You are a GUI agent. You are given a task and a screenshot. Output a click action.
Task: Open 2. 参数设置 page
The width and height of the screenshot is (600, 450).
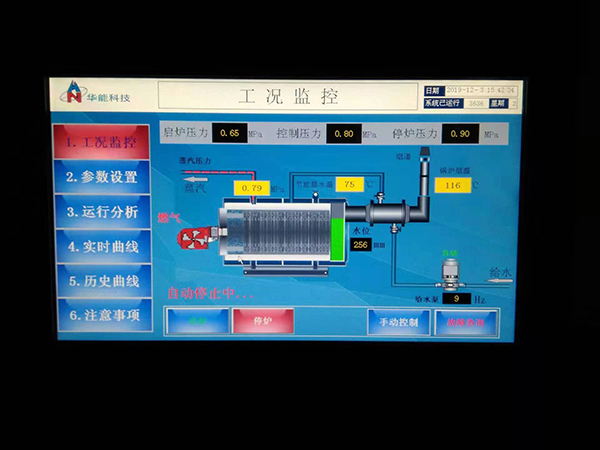coord(102,177)
